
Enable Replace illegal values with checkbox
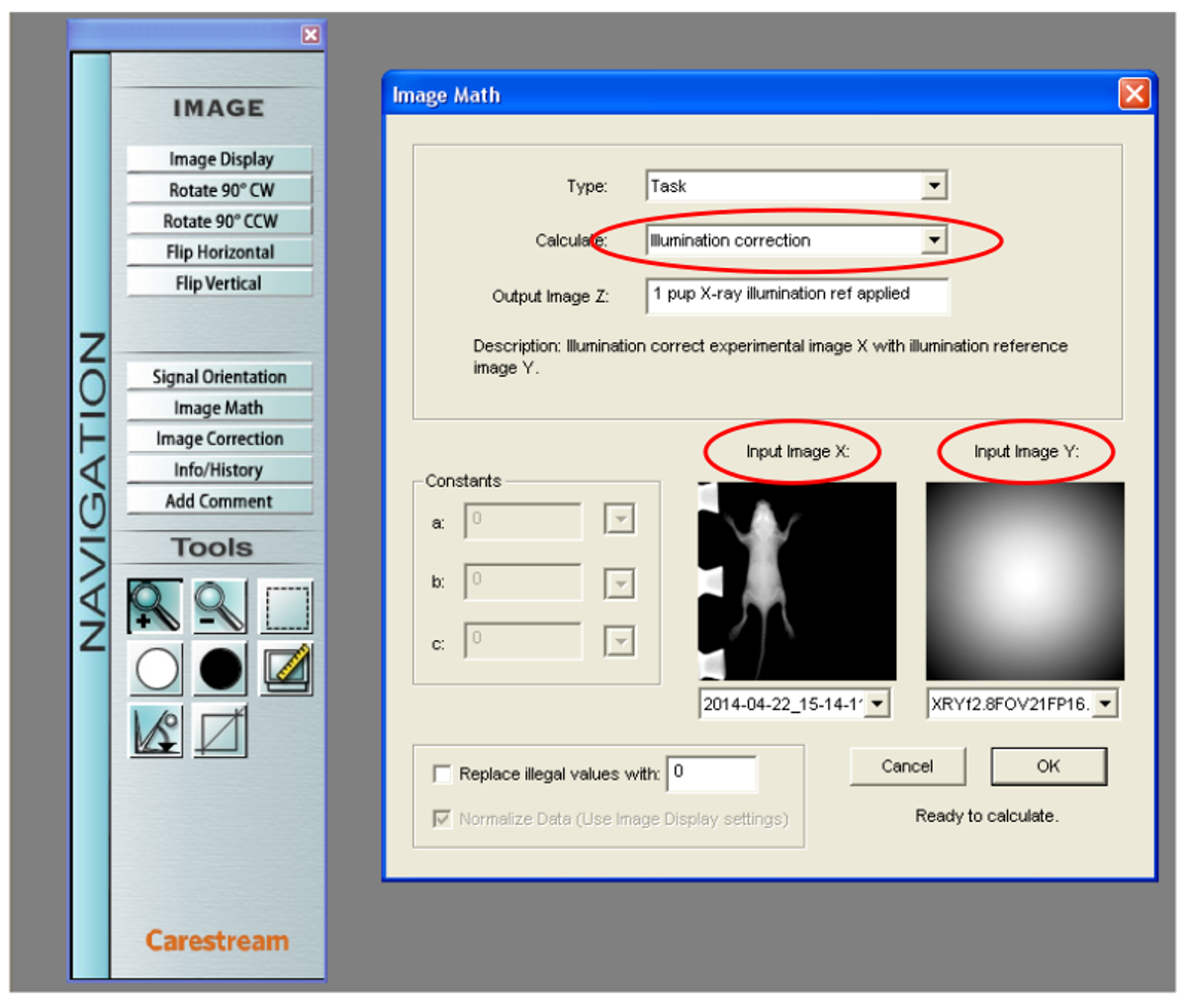point(442,774)
